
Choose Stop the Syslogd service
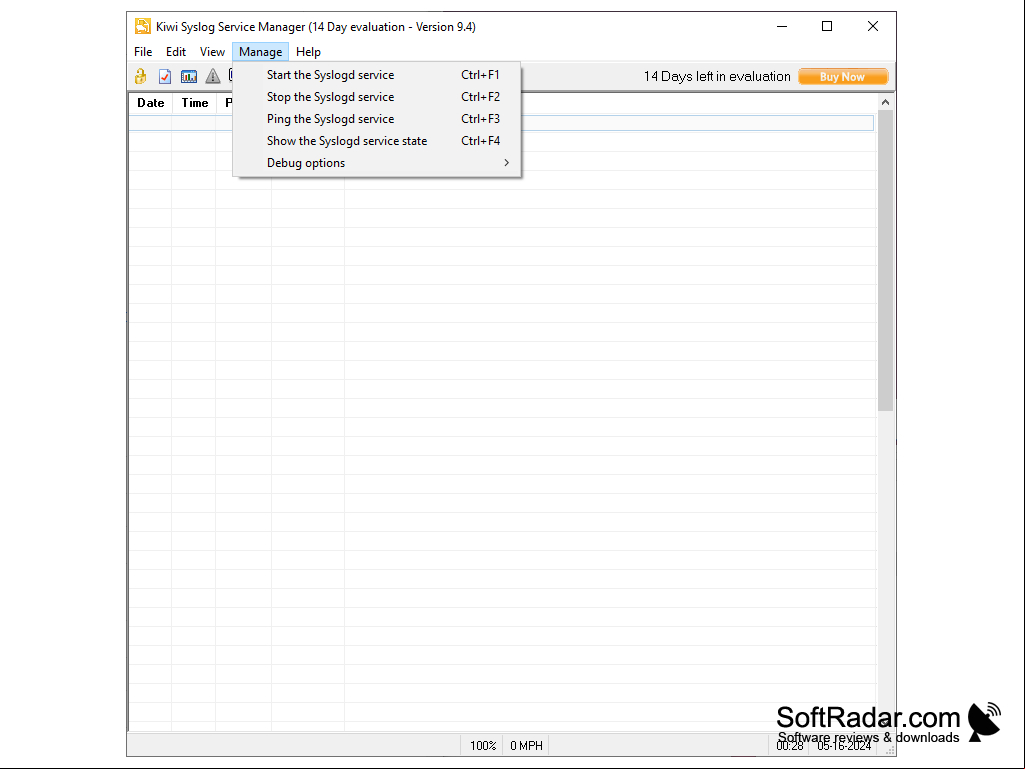tap(377, 97)
